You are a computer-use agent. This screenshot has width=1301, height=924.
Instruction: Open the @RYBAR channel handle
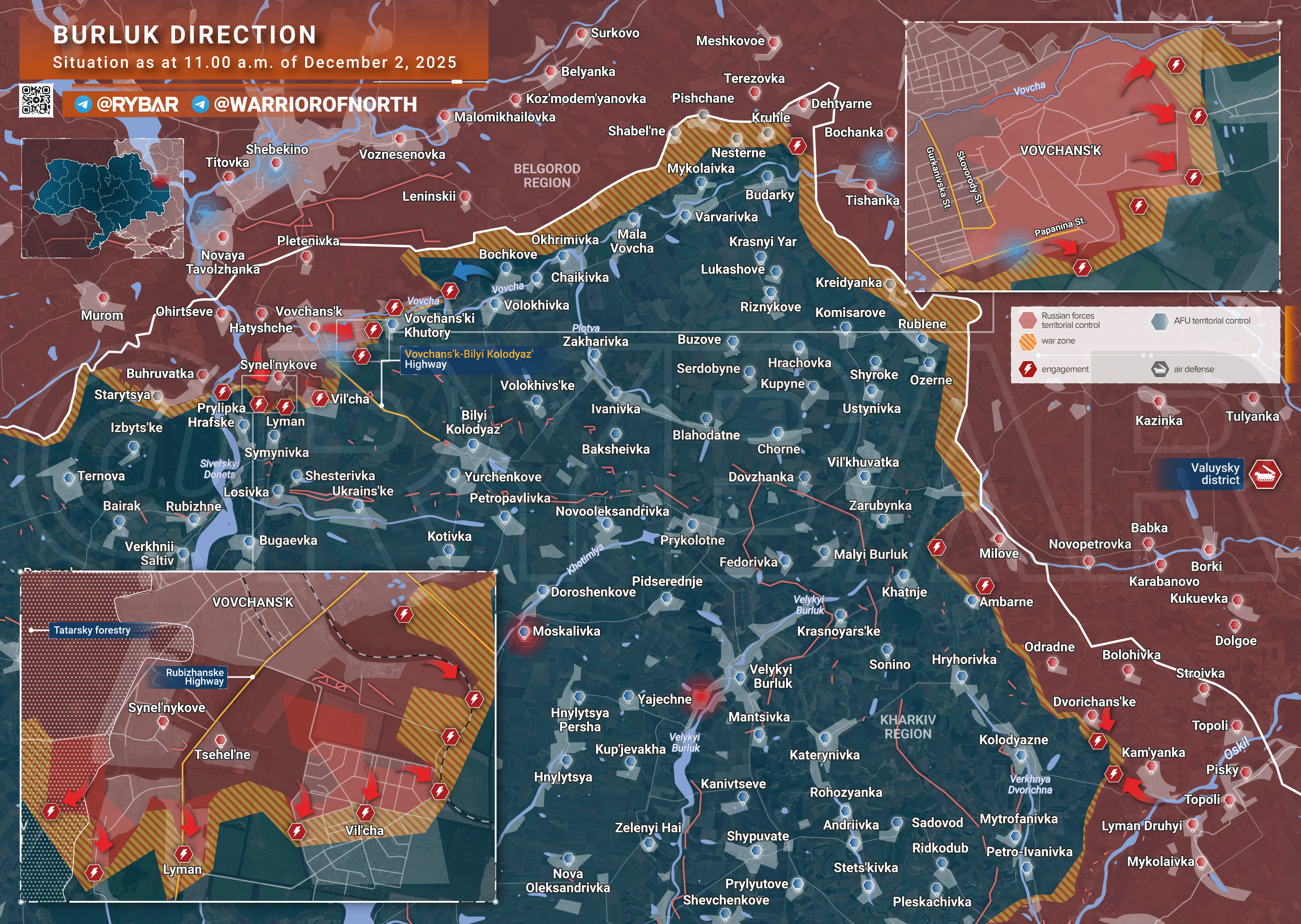click(137, 105)
